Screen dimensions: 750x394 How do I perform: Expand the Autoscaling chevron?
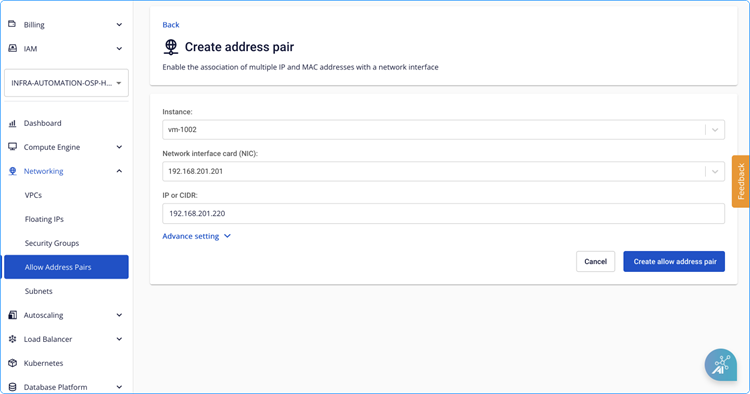[x=119, y=315]
